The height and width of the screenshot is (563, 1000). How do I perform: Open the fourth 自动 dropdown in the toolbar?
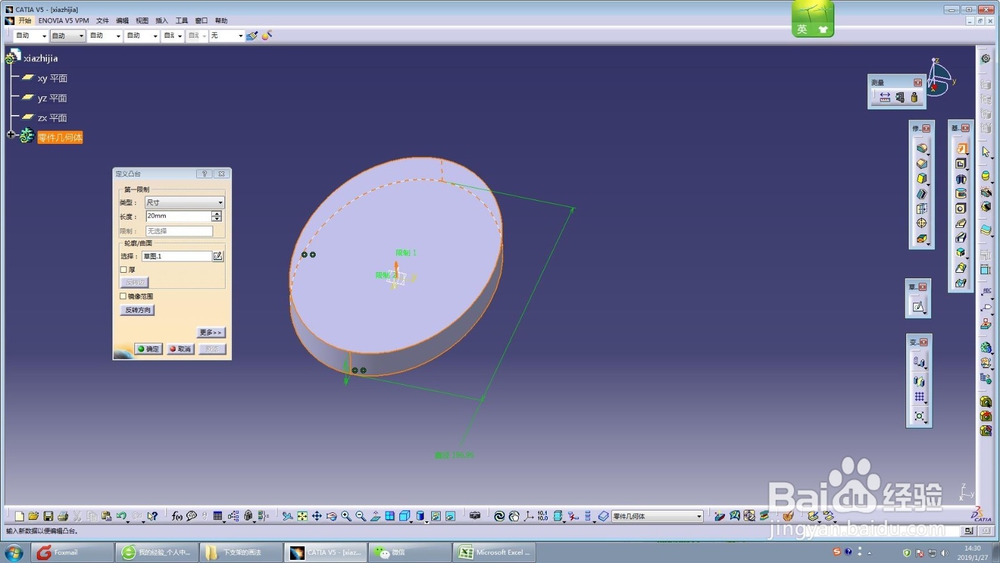click(x=142, y=36)
